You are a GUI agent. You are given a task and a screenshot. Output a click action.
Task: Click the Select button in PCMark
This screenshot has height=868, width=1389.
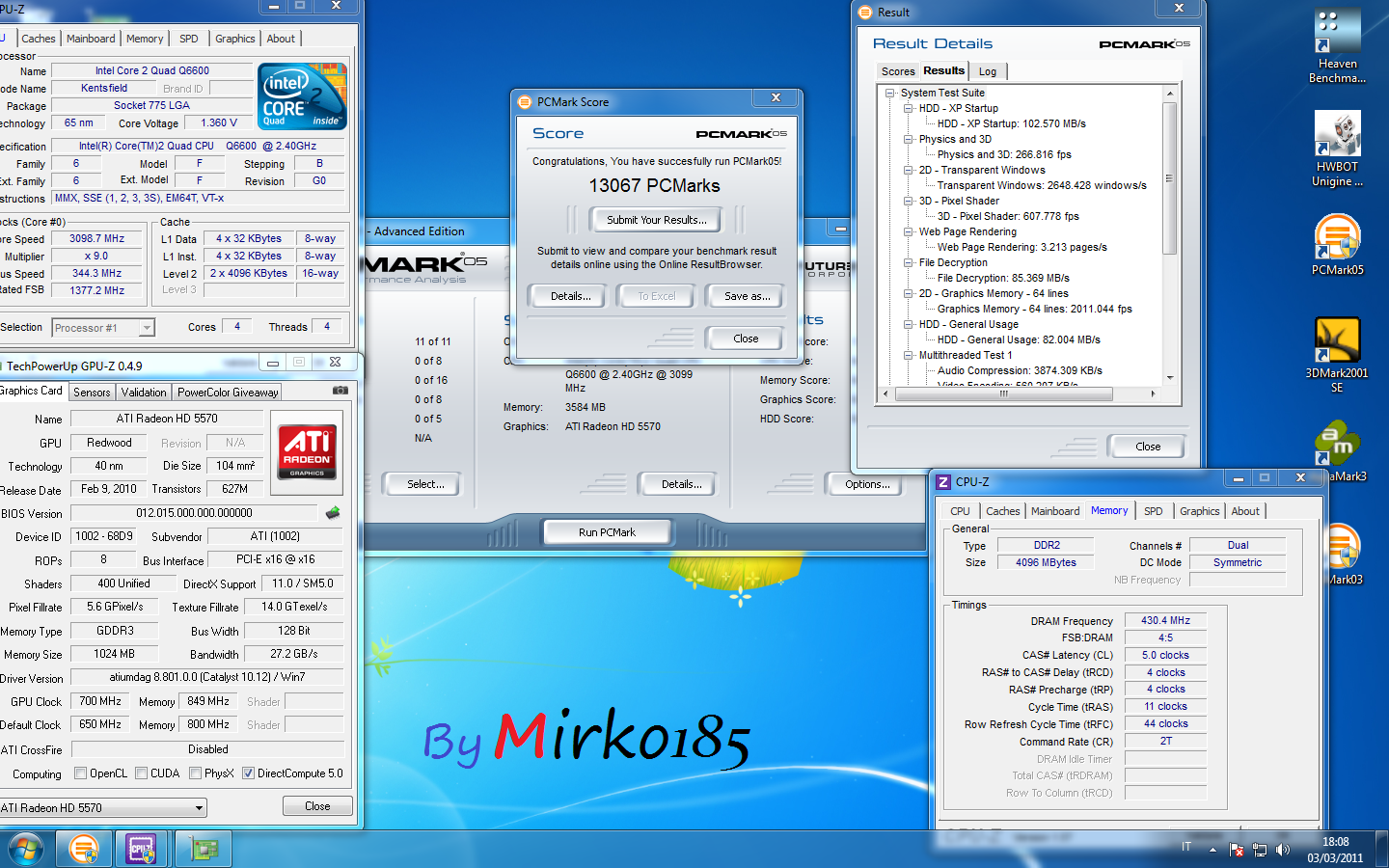425,484
